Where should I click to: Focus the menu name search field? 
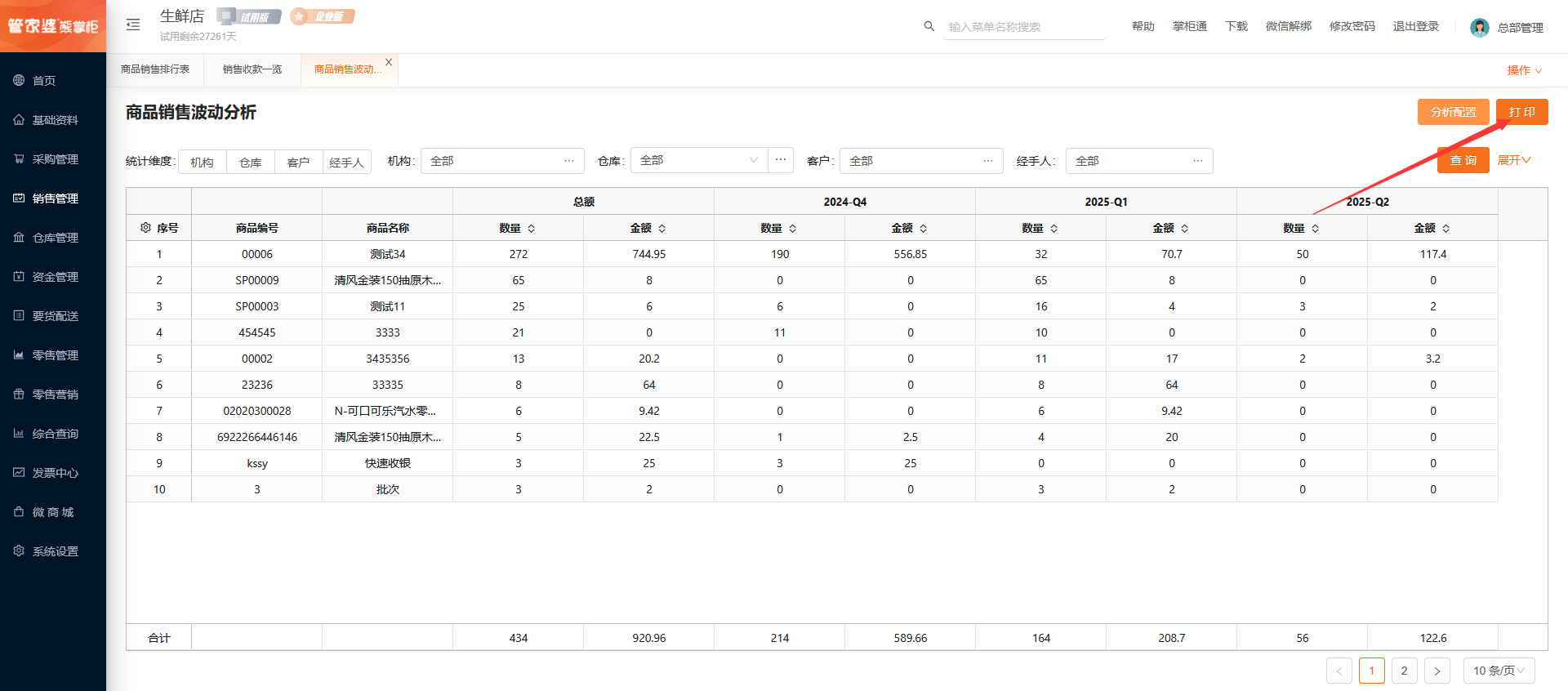(1025, 27)
